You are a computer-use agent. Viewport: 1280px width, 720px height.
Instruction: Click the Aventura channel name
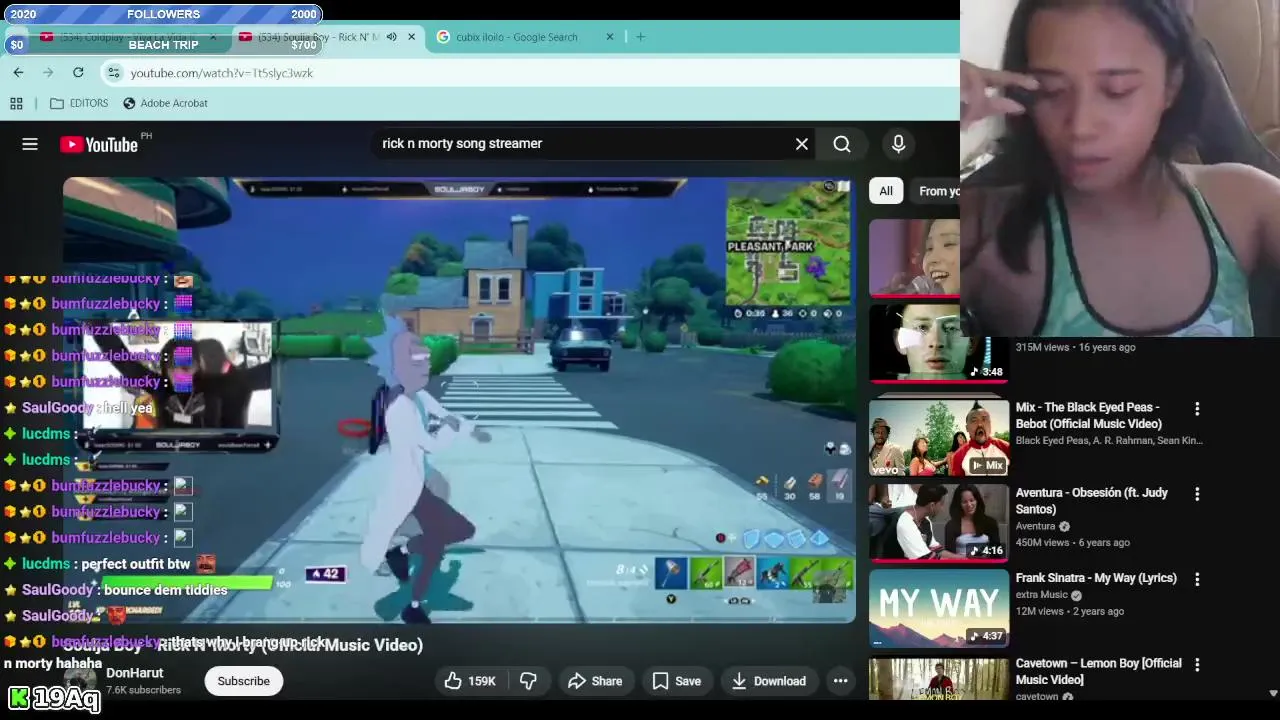coord(1035,526)
